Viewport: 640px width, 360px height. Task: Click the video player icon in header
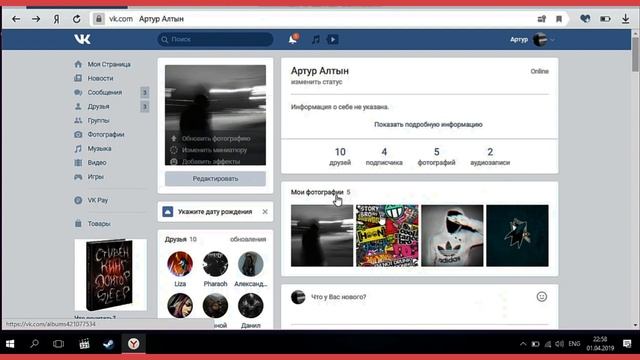click(333, 40)
